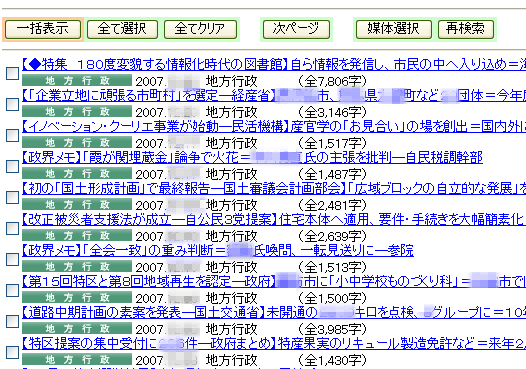
Task: Click the 特区提案の集中受付 headline
Action: [274, 343]
